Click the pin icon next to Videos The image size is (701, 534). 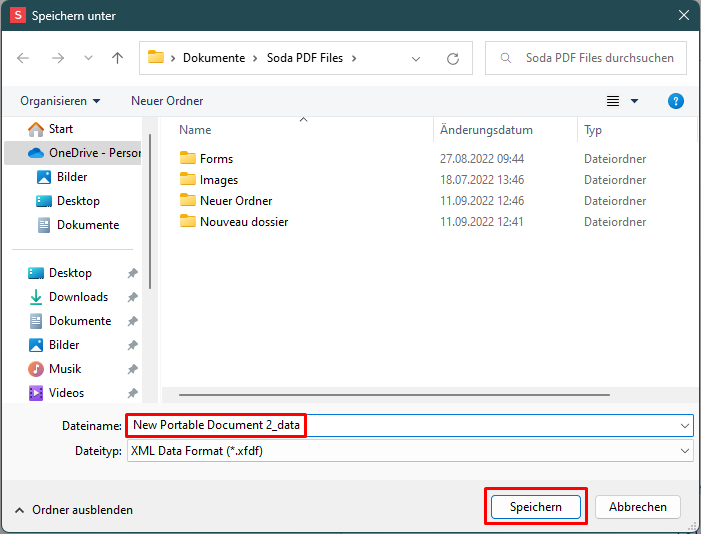pyautogui.click(x=132, y=393)
